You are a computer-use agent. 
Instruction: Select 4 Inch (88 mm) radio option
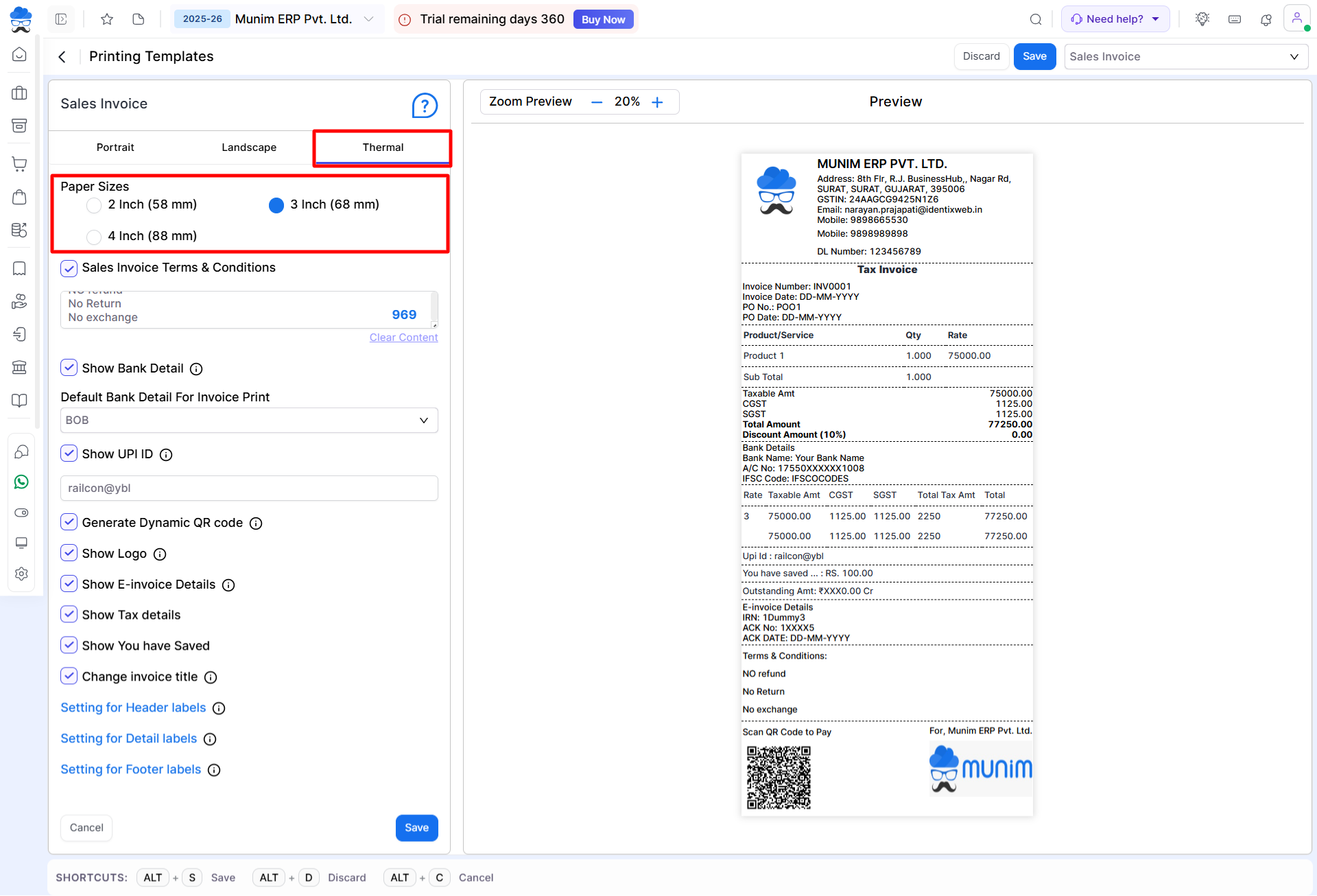(x=95, y=237)
